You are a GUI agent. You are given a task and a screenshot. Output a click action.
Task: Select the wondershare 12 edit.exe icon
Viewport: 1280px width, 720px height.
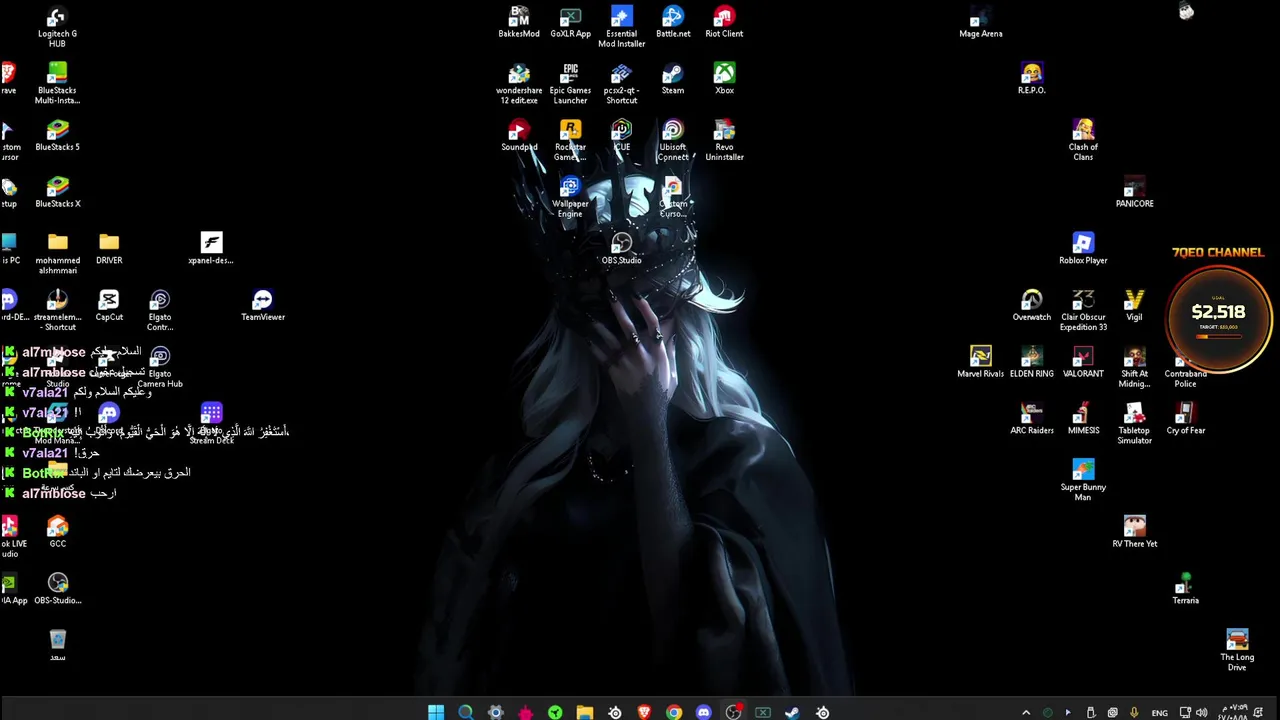click(x=519, y=84)
